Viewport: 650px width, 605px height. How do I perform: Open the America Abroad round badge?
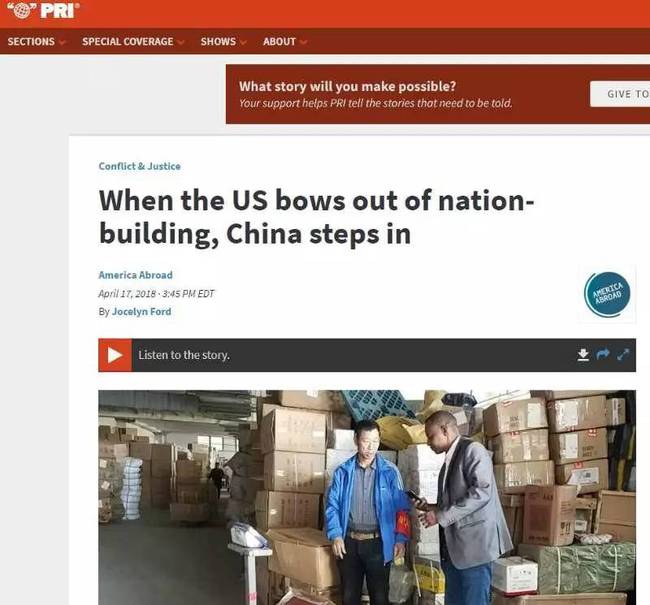coord(607,294)
